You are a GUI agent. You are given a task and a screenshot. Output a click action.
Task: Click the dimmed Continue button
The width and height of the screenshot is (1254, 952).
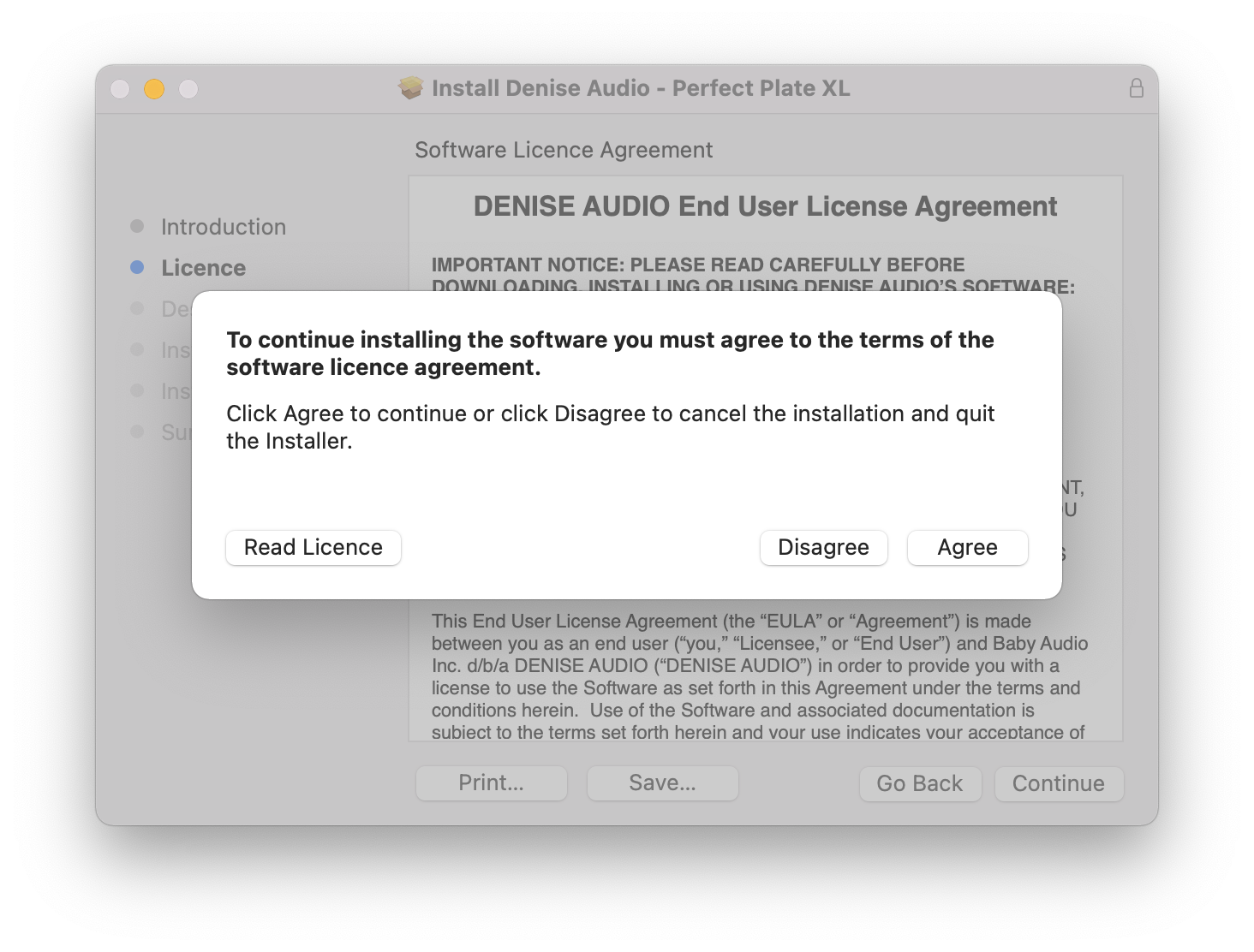click(1059, 783)
